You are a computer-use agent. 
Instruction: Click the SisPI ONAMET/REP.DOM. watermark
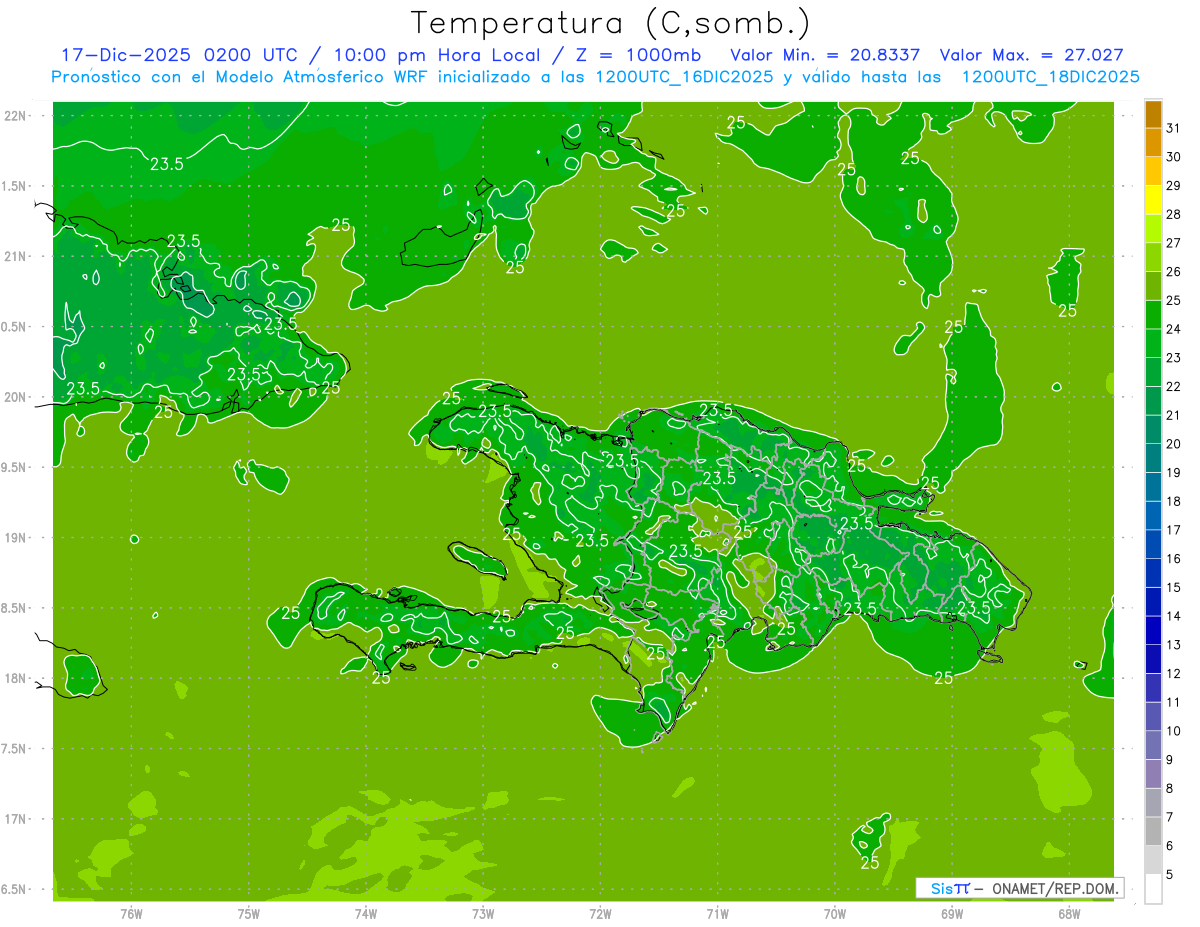coord(1019,888)
